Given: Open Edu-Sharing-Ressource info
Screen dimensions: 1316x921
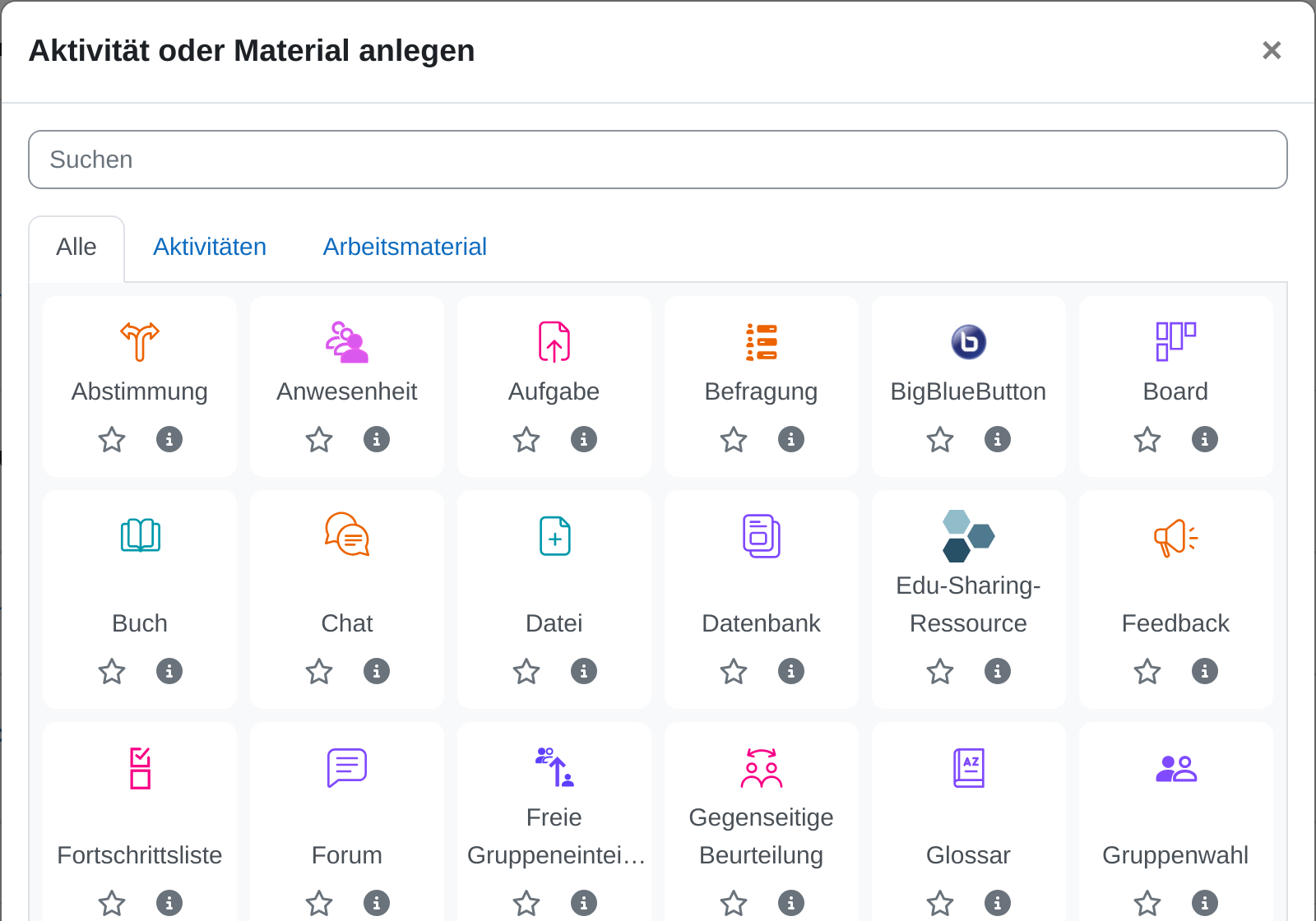Looking at the screenshot, I should click(998, 671).
